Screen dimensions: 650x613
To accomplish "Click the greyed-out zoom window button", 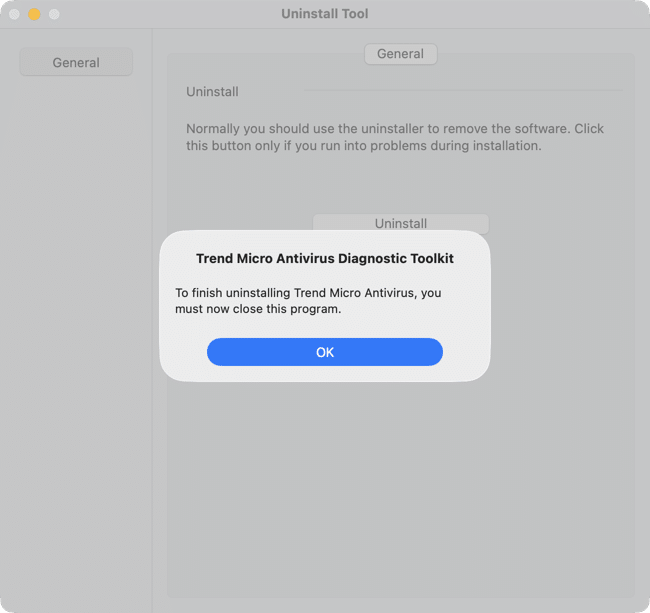I will (54, 14).
